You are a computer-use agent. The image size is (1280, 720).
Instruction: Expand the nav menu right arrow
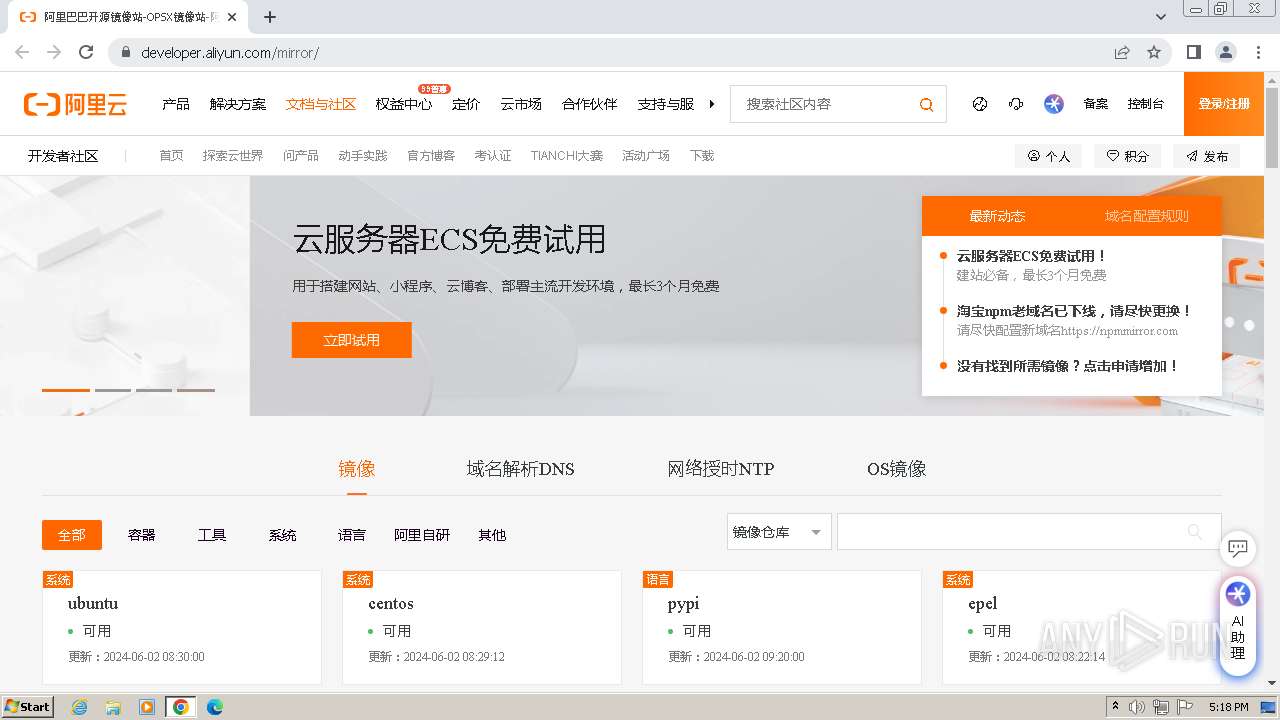pos(712,104)
